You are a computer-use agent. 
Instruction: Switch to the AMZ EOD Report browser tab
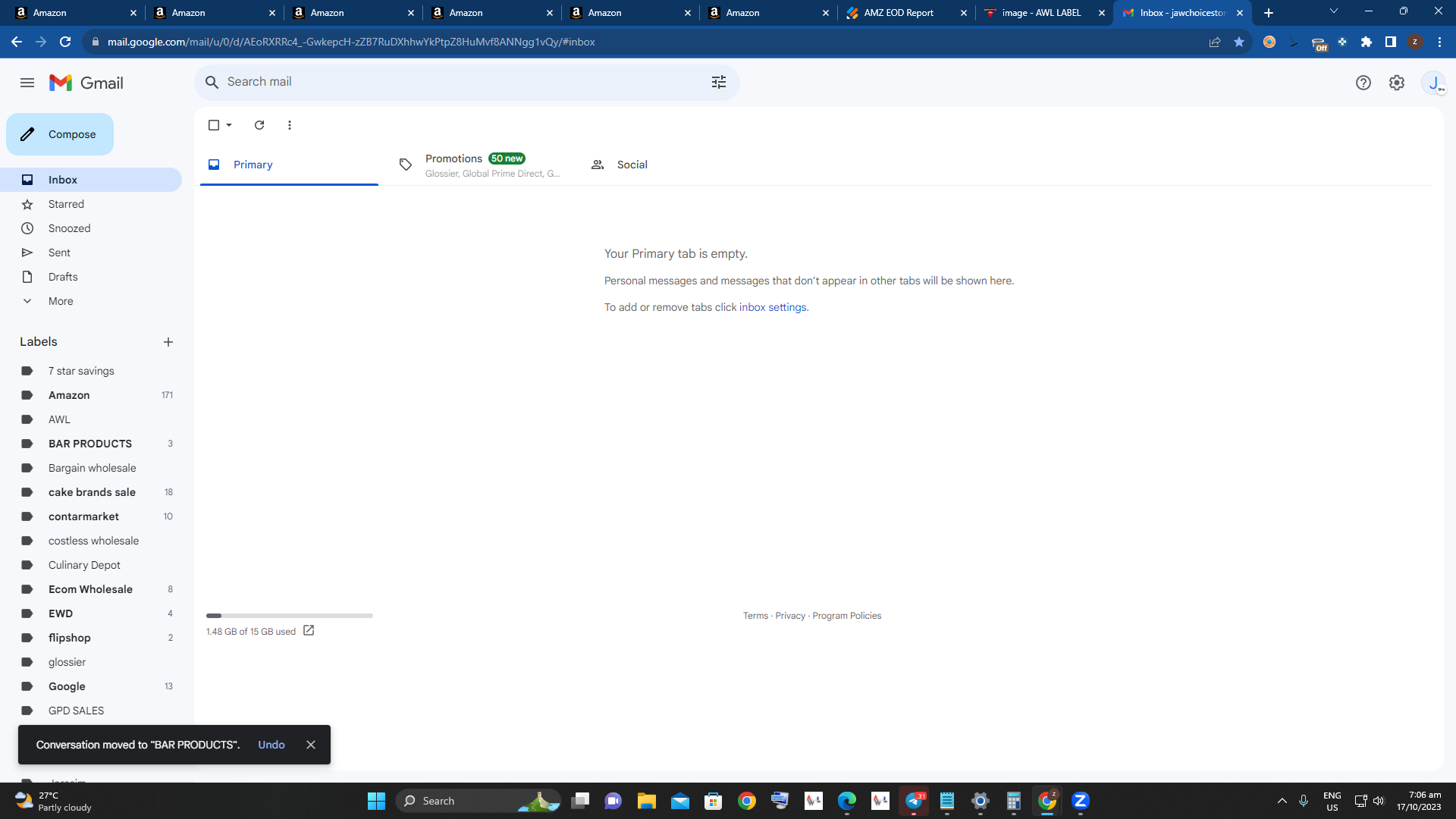pos(906,13)
